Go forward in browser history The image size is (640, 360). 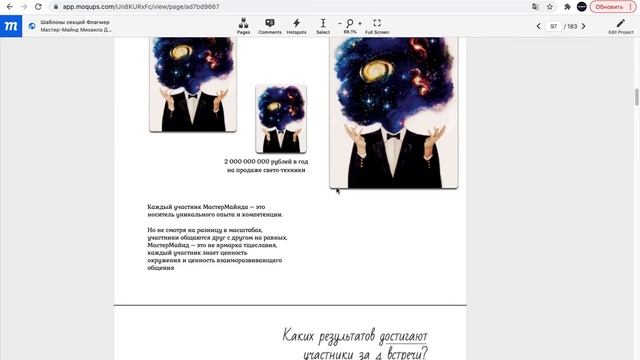pos(24,7)
